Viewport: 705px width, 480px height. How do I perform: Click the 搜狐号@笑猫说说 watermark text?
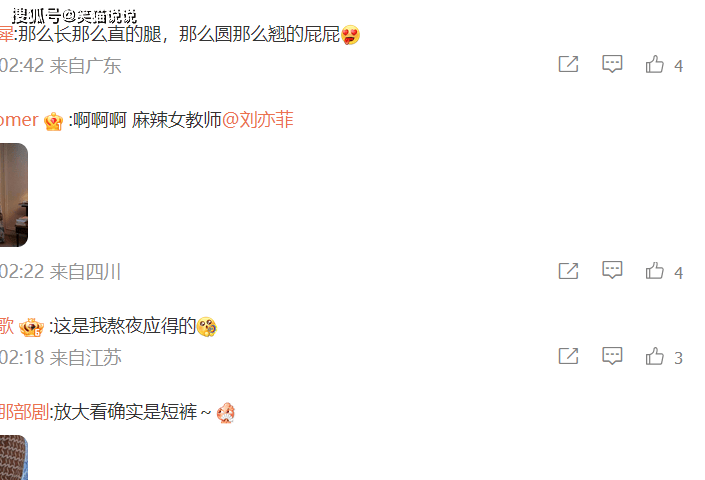click(74, 17)
